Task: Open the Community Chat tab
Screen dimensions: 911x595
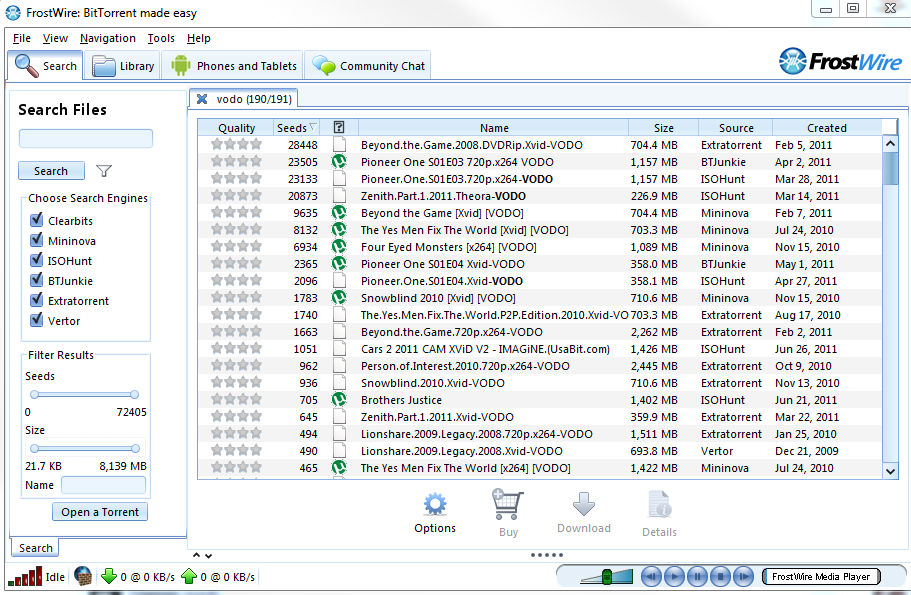Action: (368, 66)
